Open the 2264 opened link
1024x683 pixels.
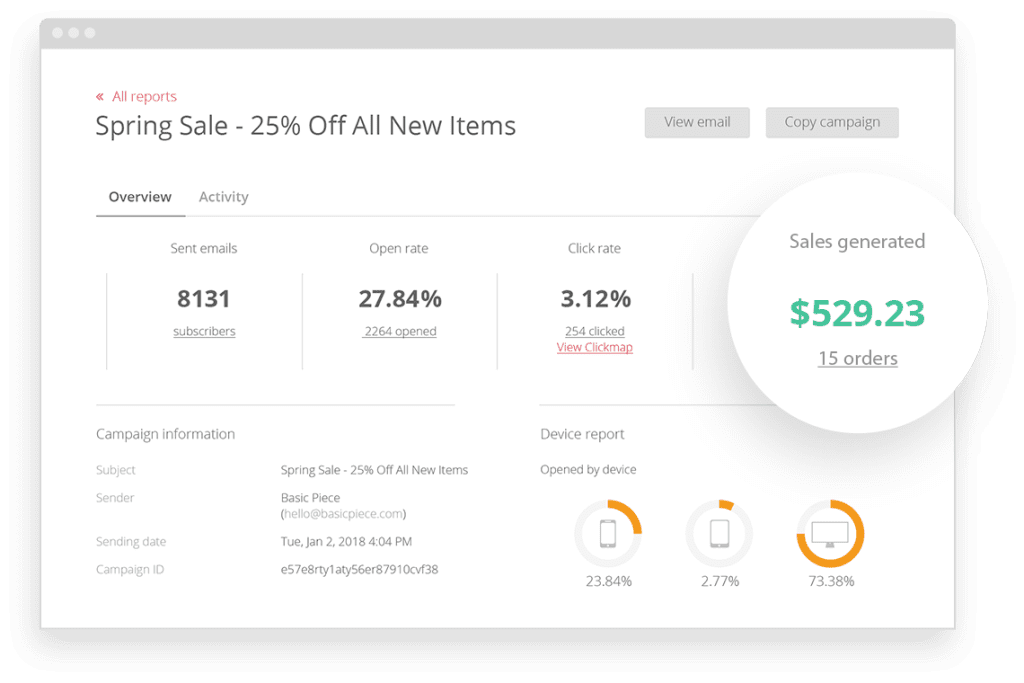[x=399, y=331]
